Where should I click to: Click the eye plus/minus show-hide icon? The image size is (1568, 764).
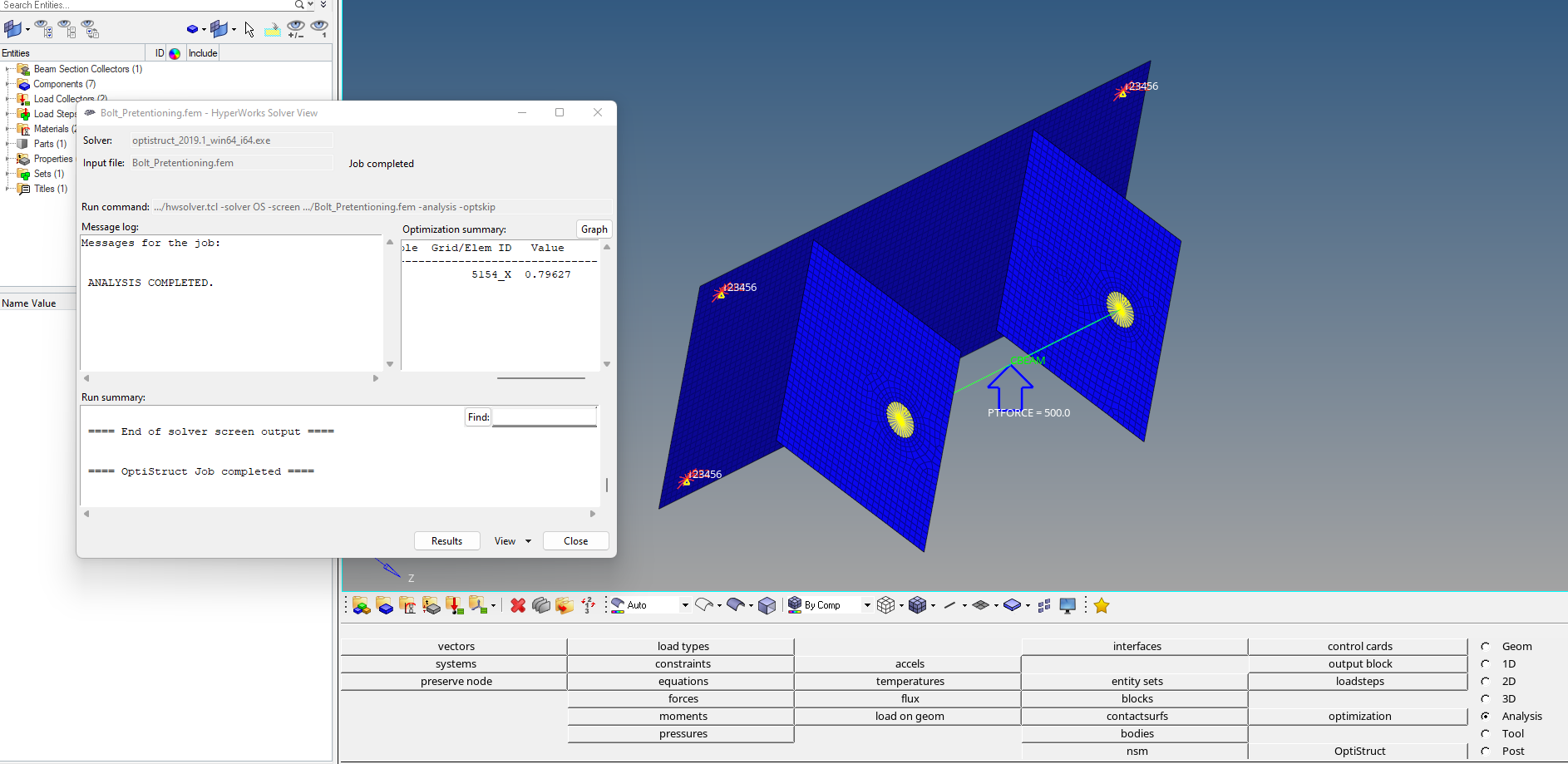pyautogui.click(x=296, y=30)
